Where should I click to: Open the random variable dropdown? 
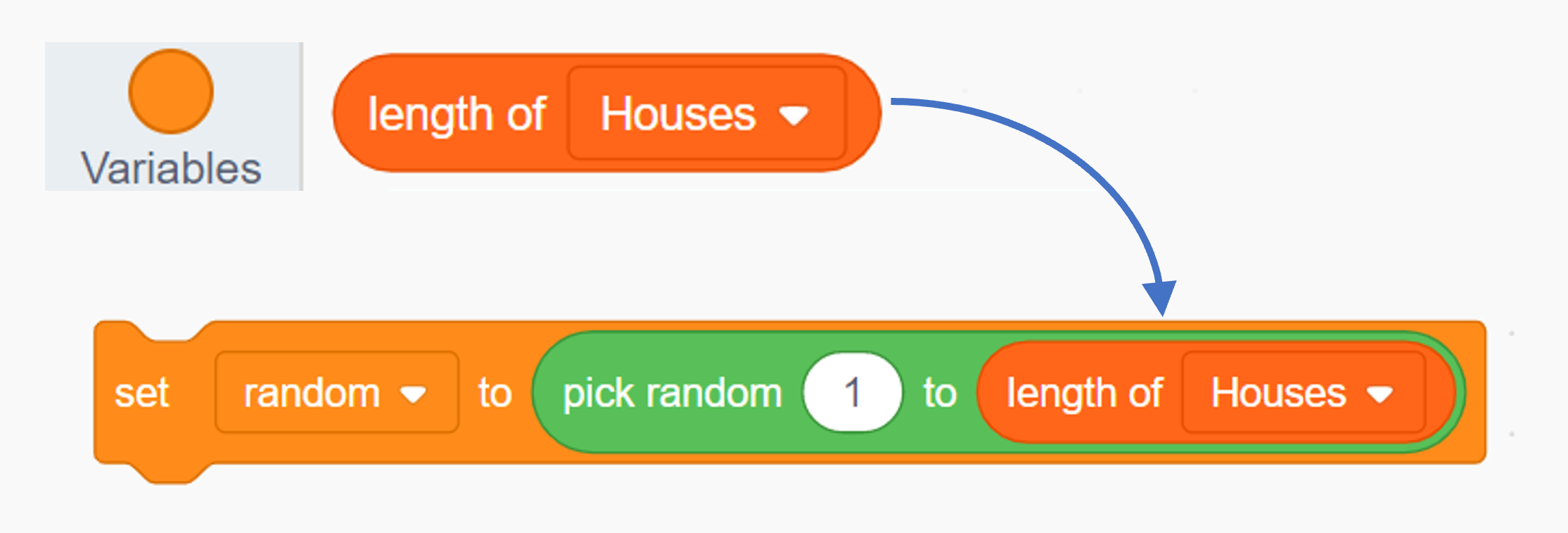tap(336, 393)
